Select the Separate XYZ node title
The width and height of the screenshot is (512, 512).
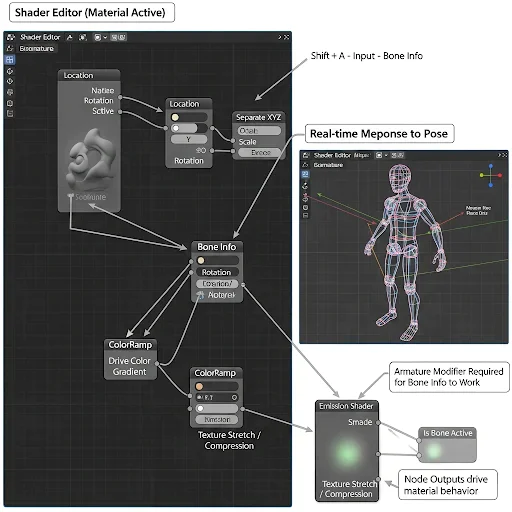click(258, 117)
